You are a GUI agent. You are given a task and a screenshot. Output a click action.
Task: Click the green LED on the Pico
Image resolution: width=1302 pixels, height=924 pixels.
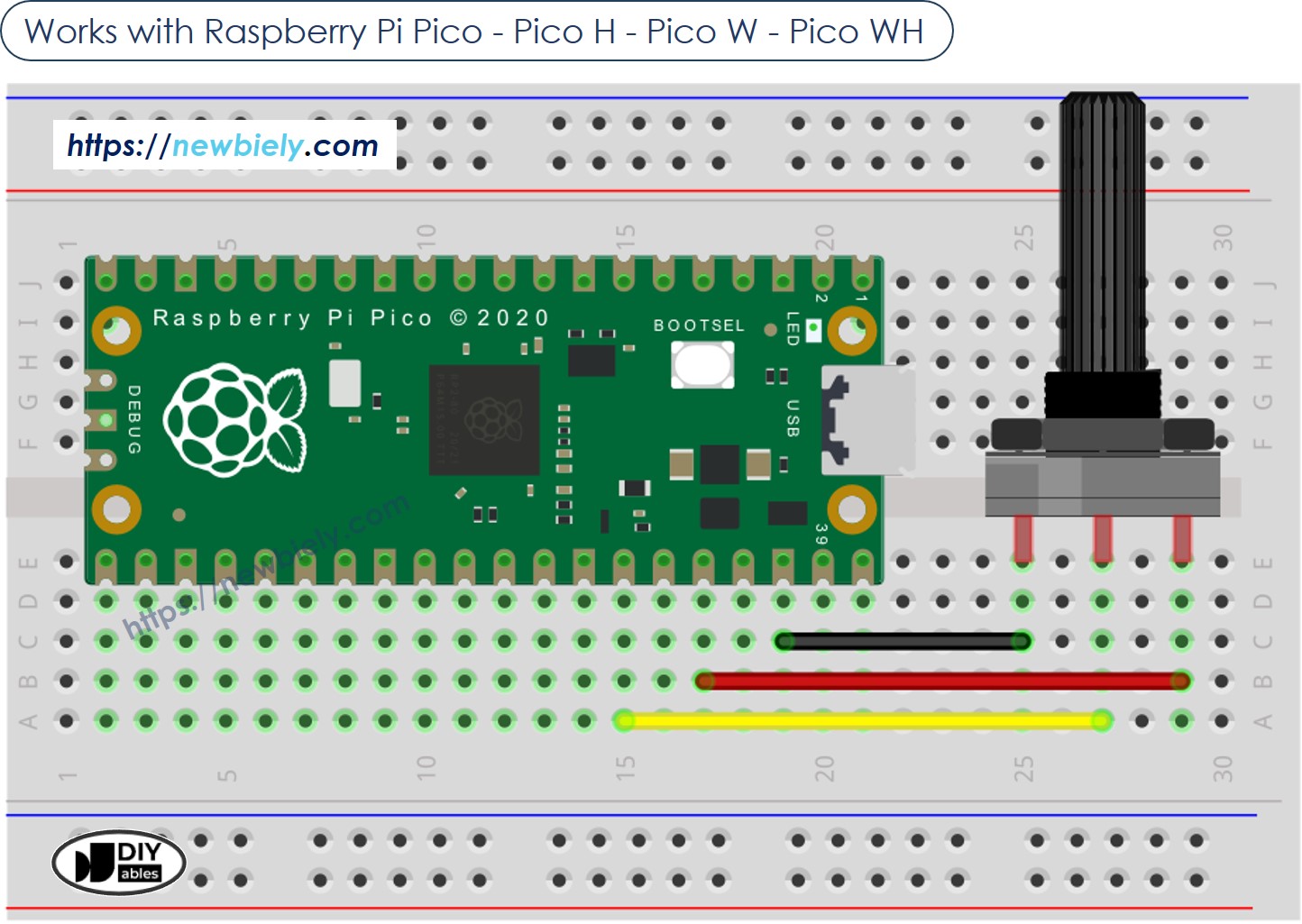[x=813, y=330]
